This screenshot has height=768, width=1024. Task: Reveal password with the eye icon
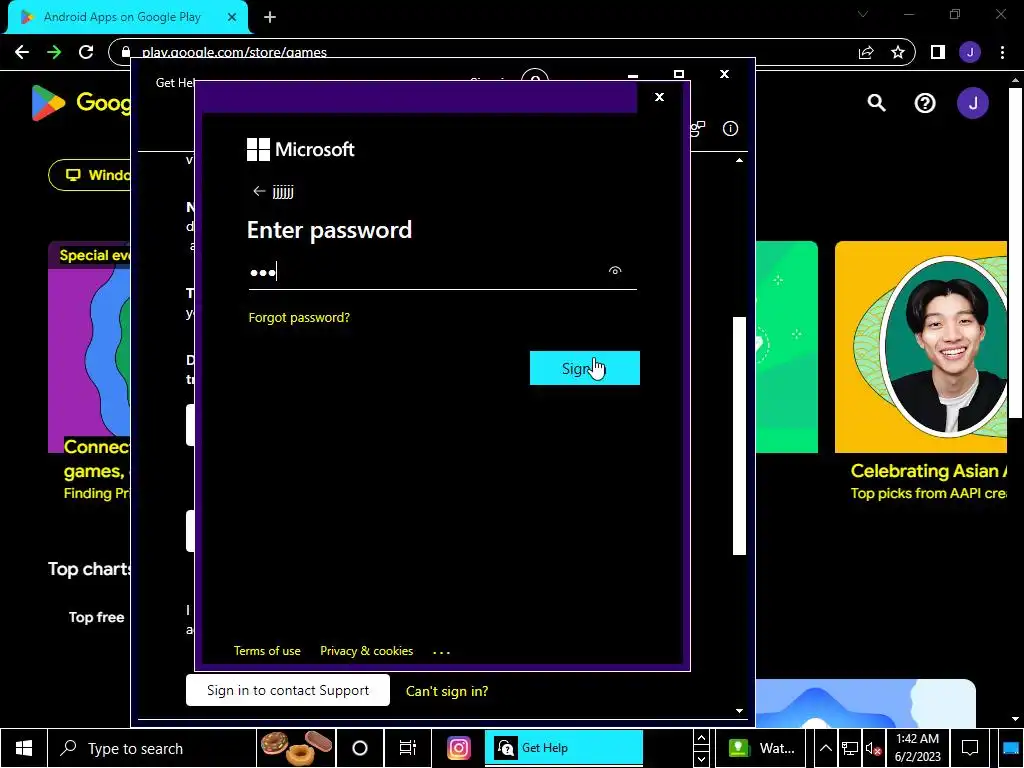coord(615,270)
